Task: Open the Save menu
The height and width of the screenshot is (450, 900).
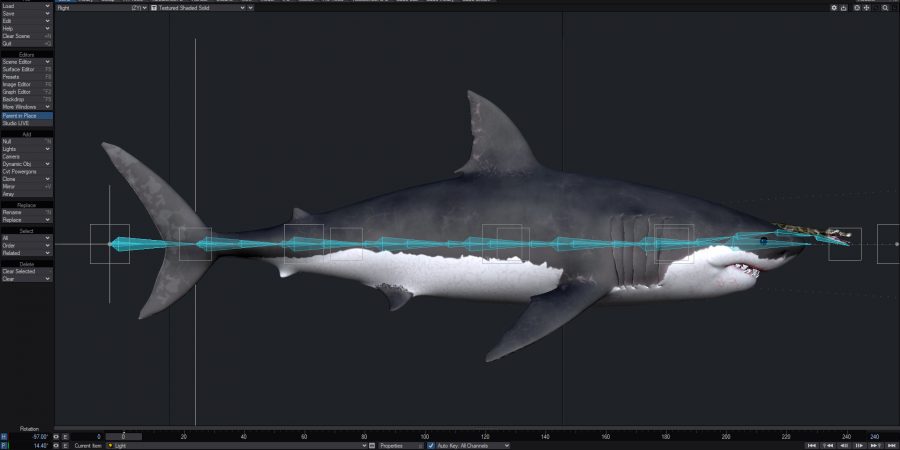Action: pyautogui.click(x=26, y=13)
